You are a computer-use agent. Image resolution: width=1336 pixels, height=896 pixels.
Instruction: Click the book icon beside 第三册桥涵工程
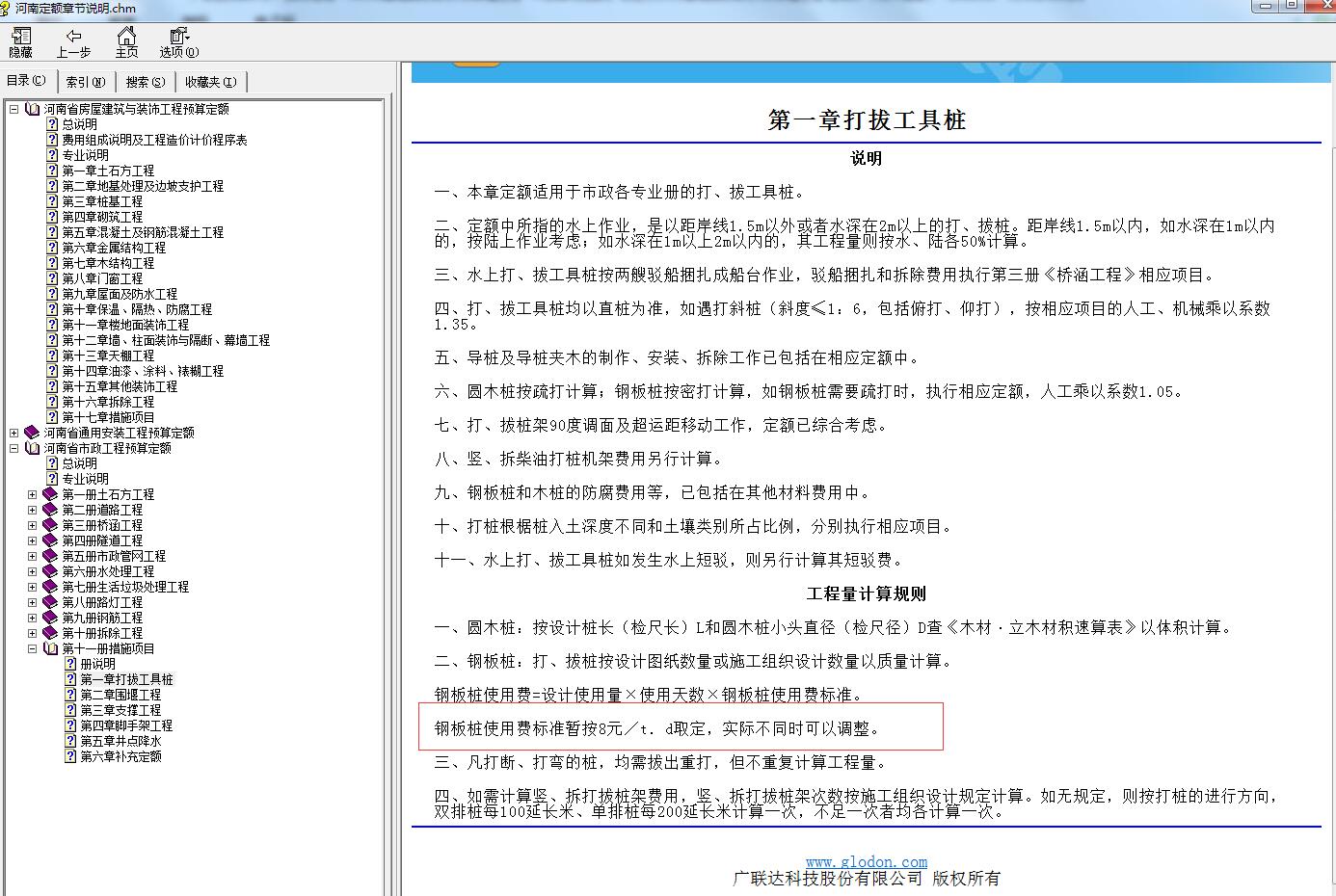tap(50, 525)
